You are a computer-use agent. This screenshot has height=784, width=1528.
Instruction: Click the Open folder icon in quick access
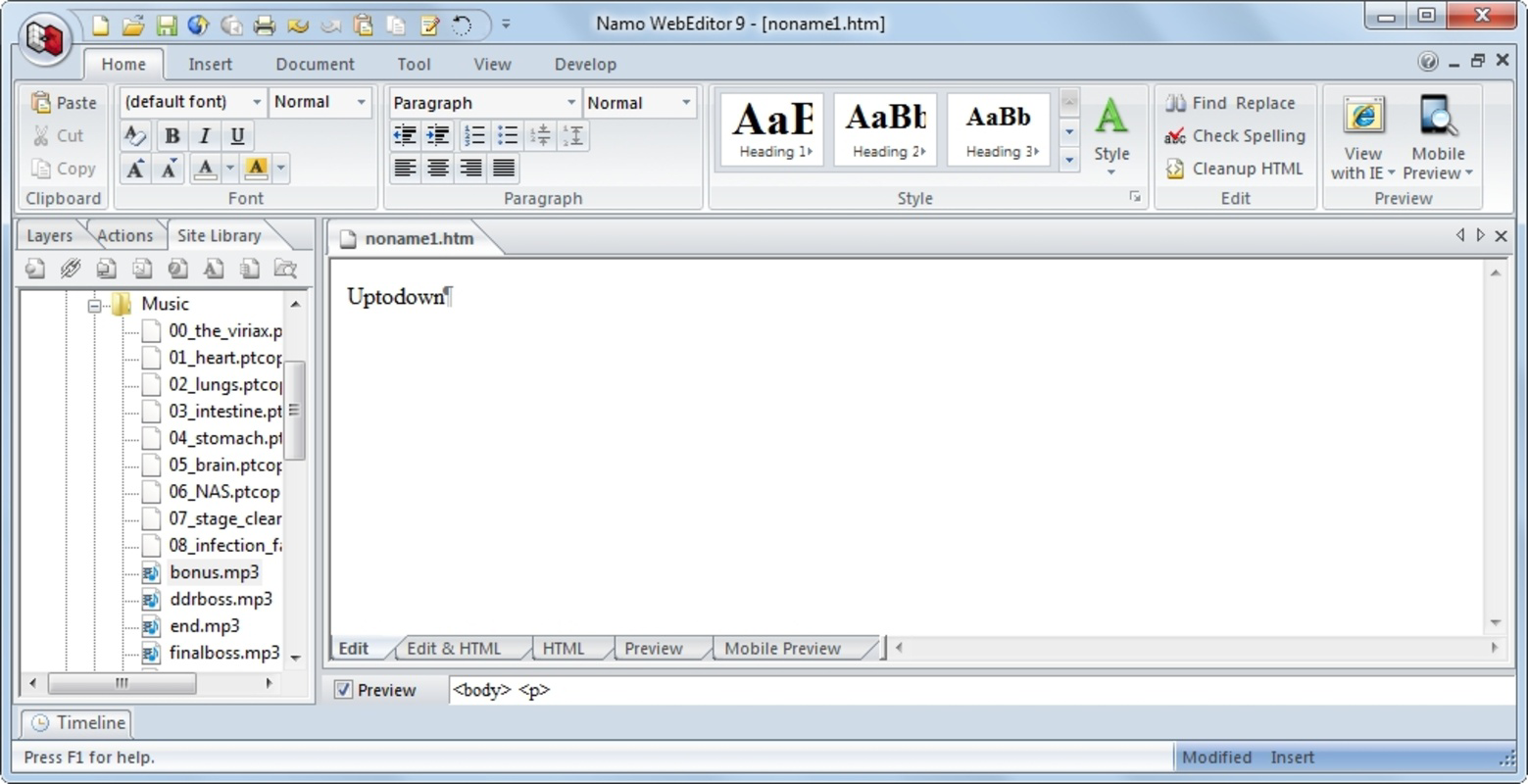pos(133,25)
